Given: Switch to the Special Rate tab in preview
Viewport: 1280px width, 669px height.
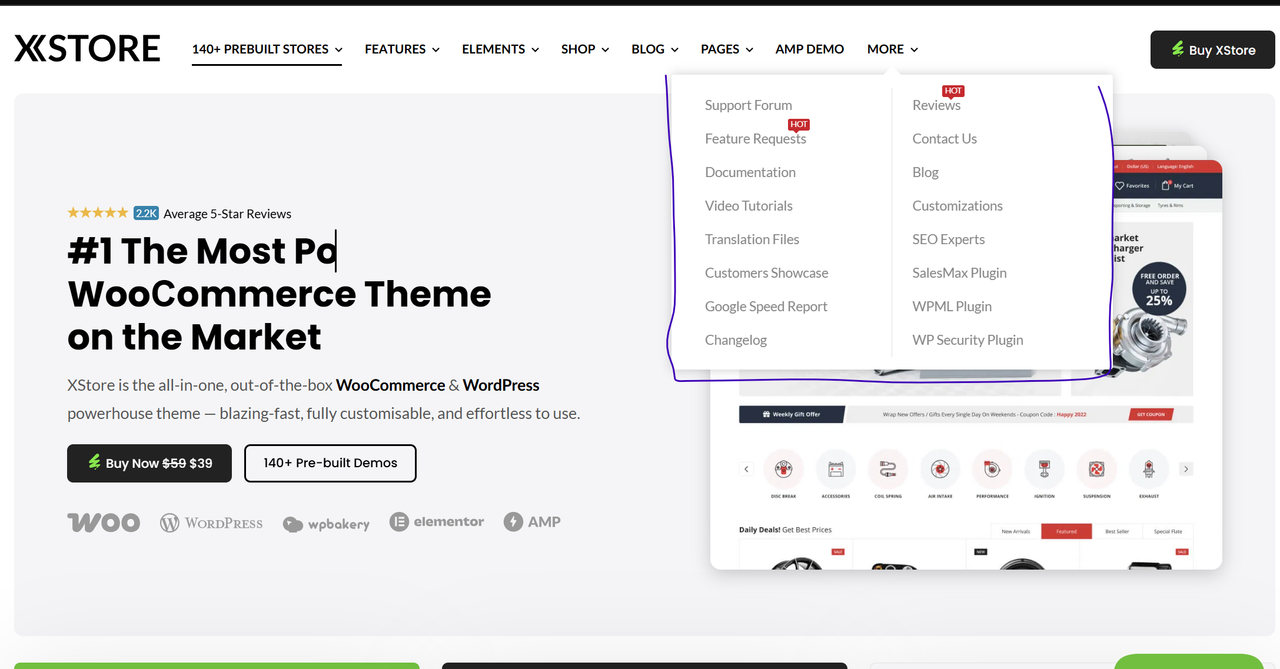Looking at the screenshot, I should click(x=1168, y=531).
